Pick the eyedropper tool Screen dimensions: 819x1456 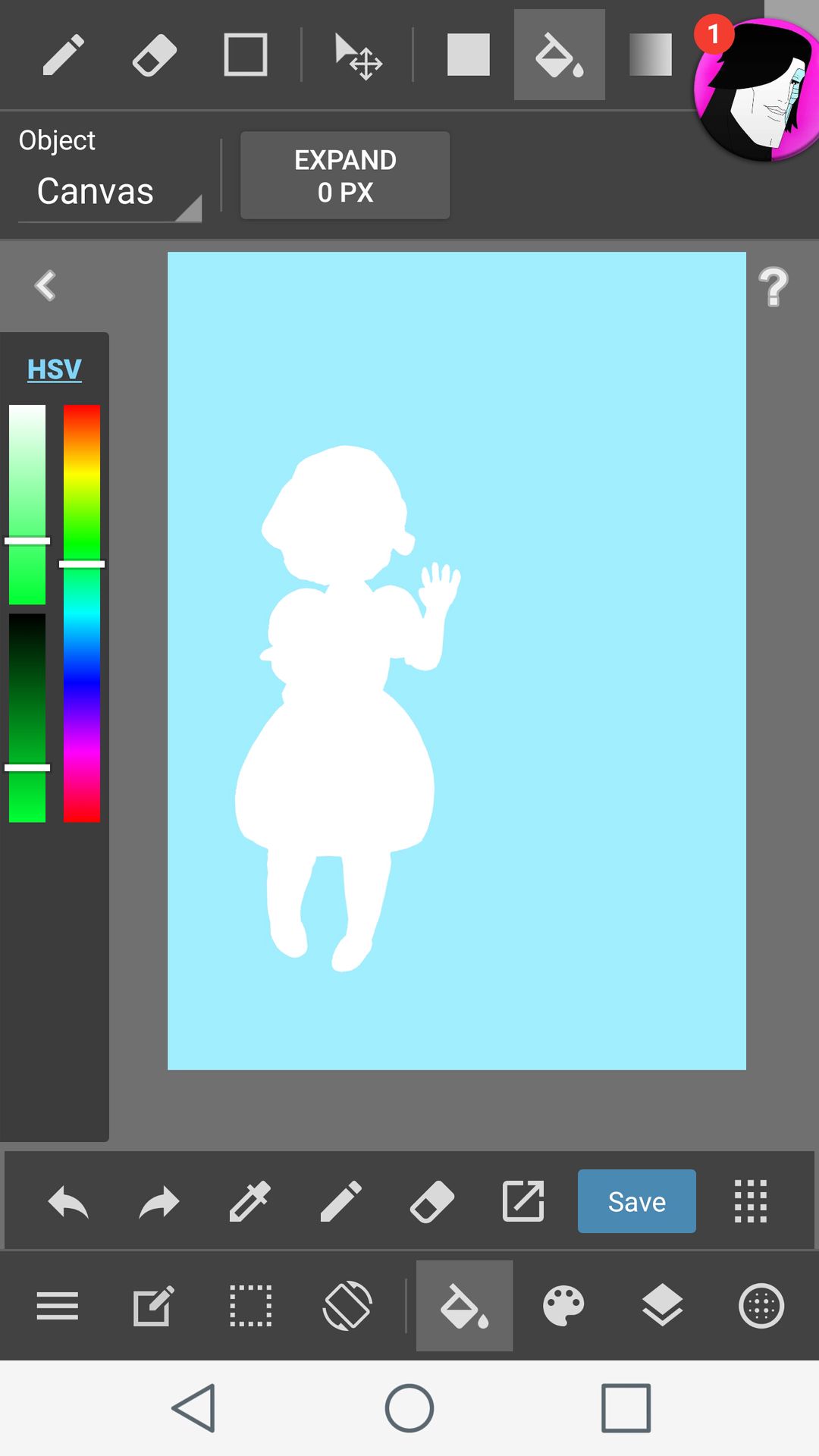click(250, 1202)
